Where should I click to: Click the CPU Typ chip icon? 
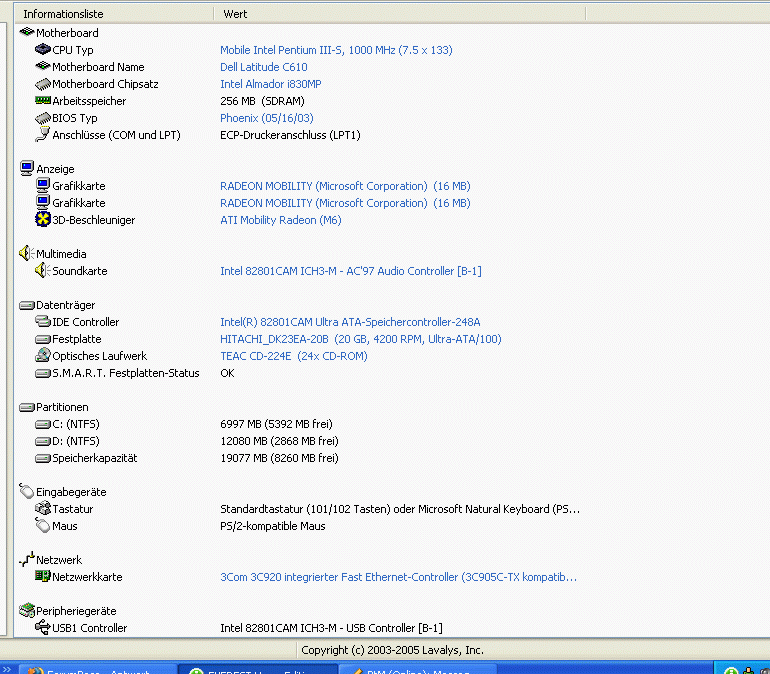43,50
